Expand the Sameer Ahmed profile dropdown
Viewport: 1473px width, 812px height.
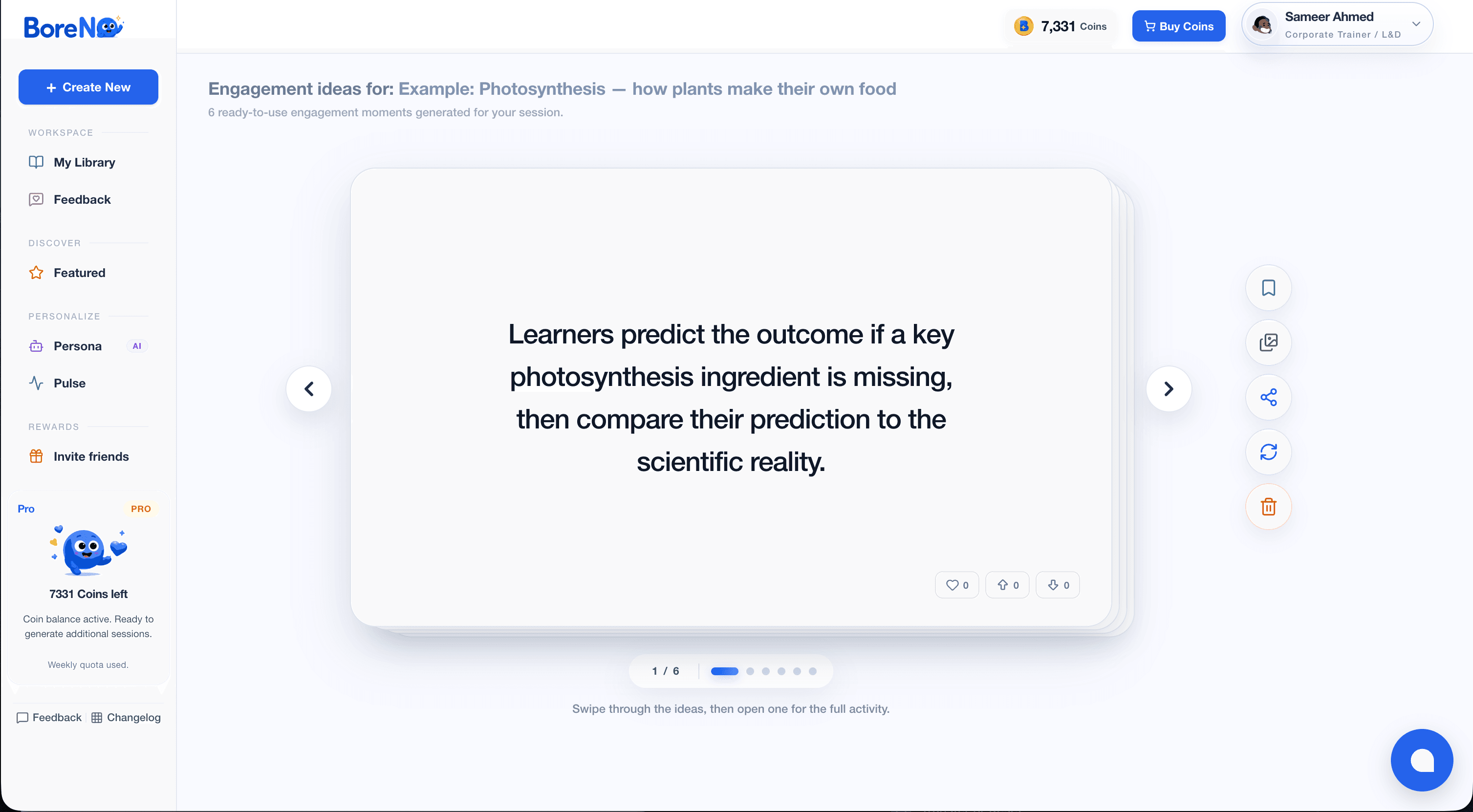1416,24
